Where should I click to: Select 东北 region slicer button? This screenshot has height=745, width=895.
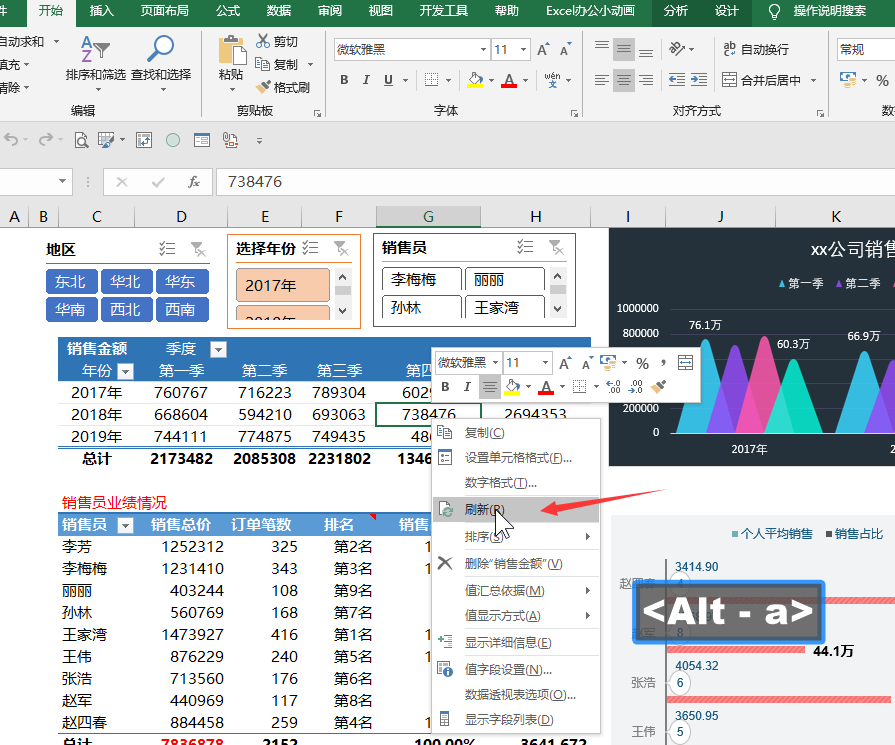71,281
